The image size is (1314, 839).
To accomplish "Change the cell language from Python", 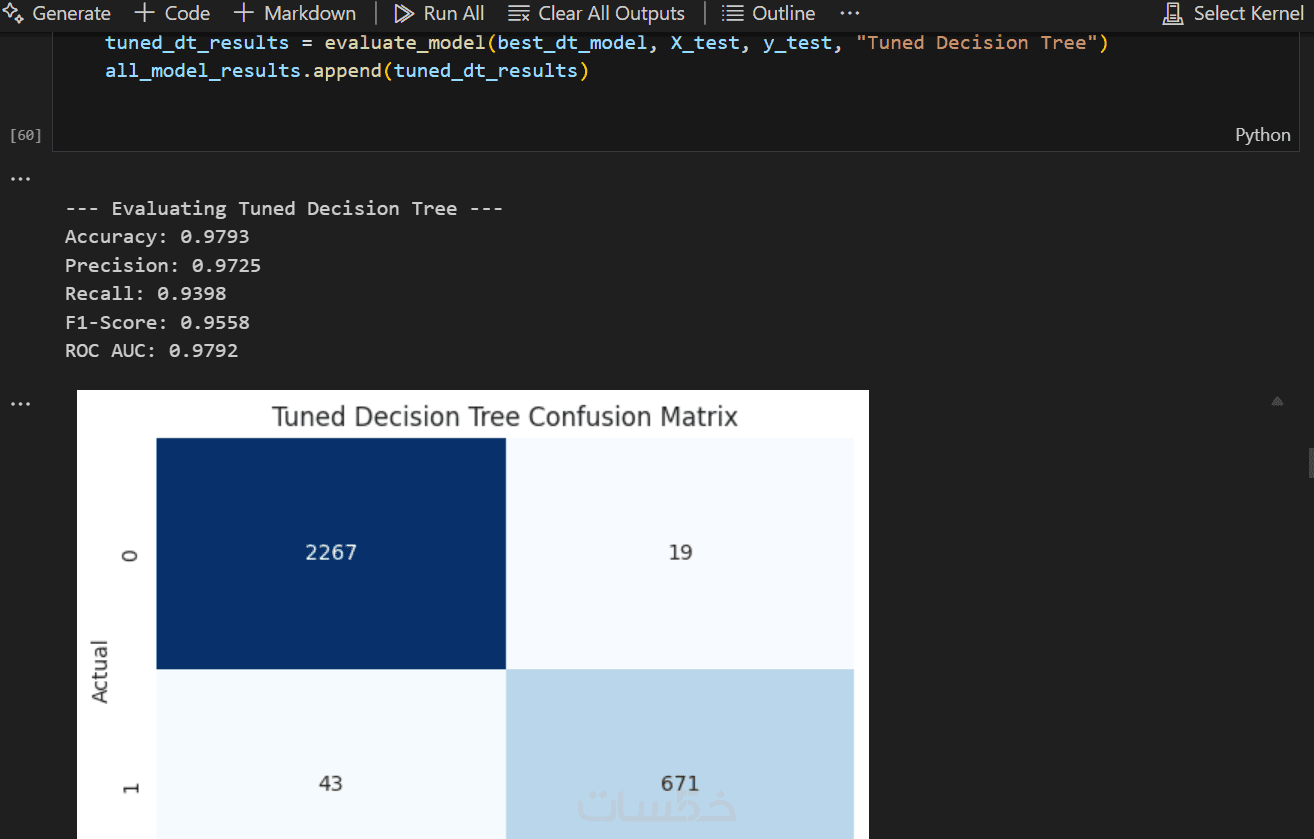I will [x=1262, y=135].
